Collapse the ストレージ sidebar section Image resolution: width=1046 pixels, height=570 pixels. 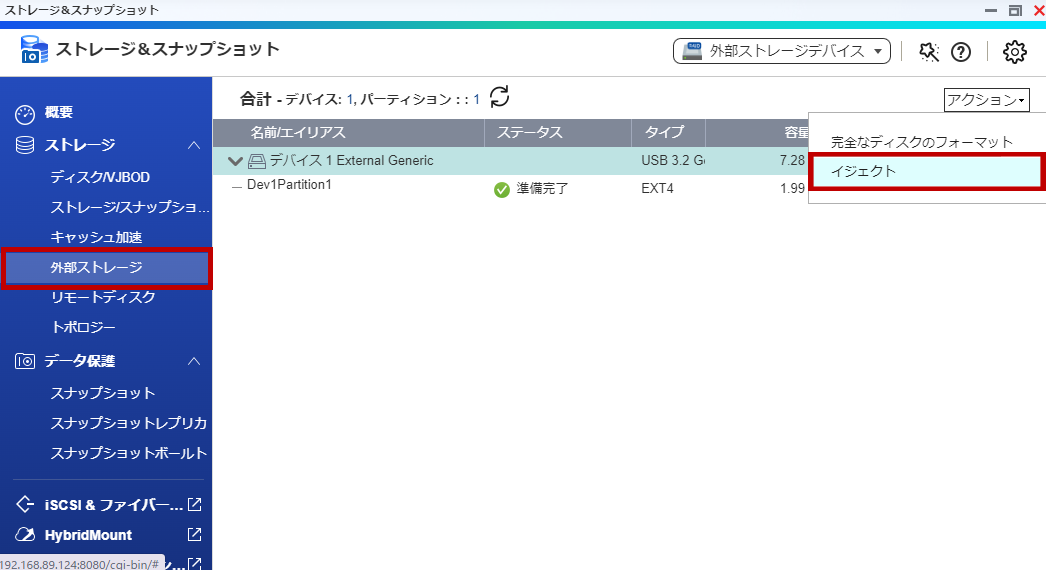pyautogui.click(x=194, y=146)
